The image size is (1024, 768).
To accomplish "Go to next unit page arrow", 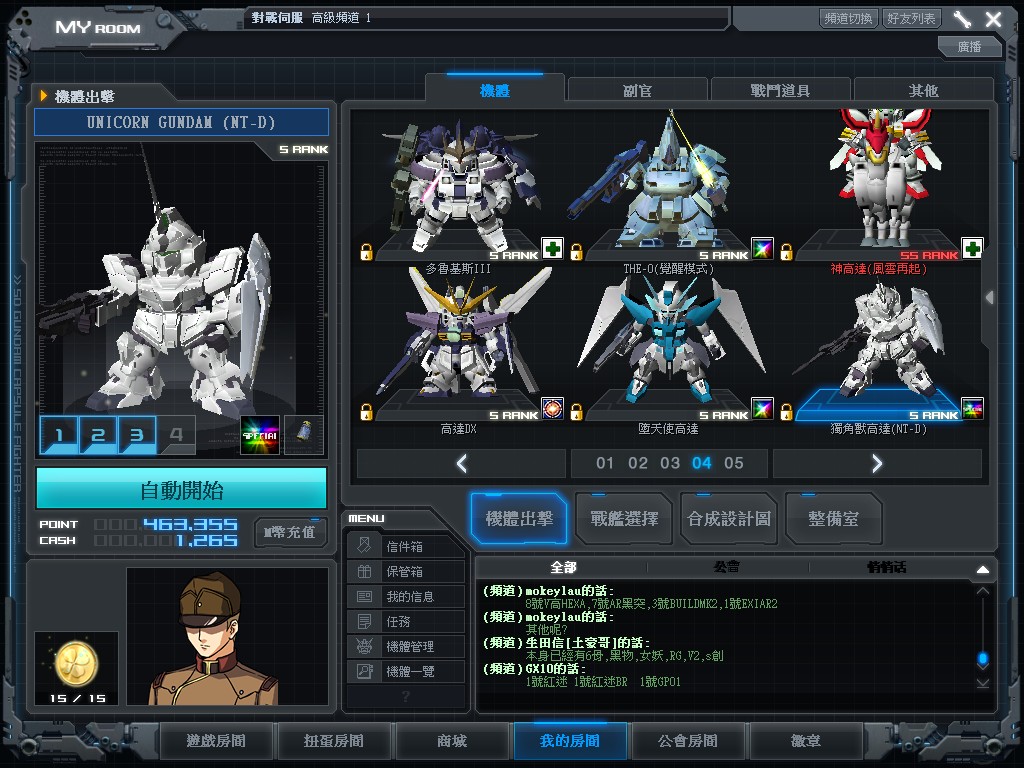I will pyautogui.click(x=877, y=464).
